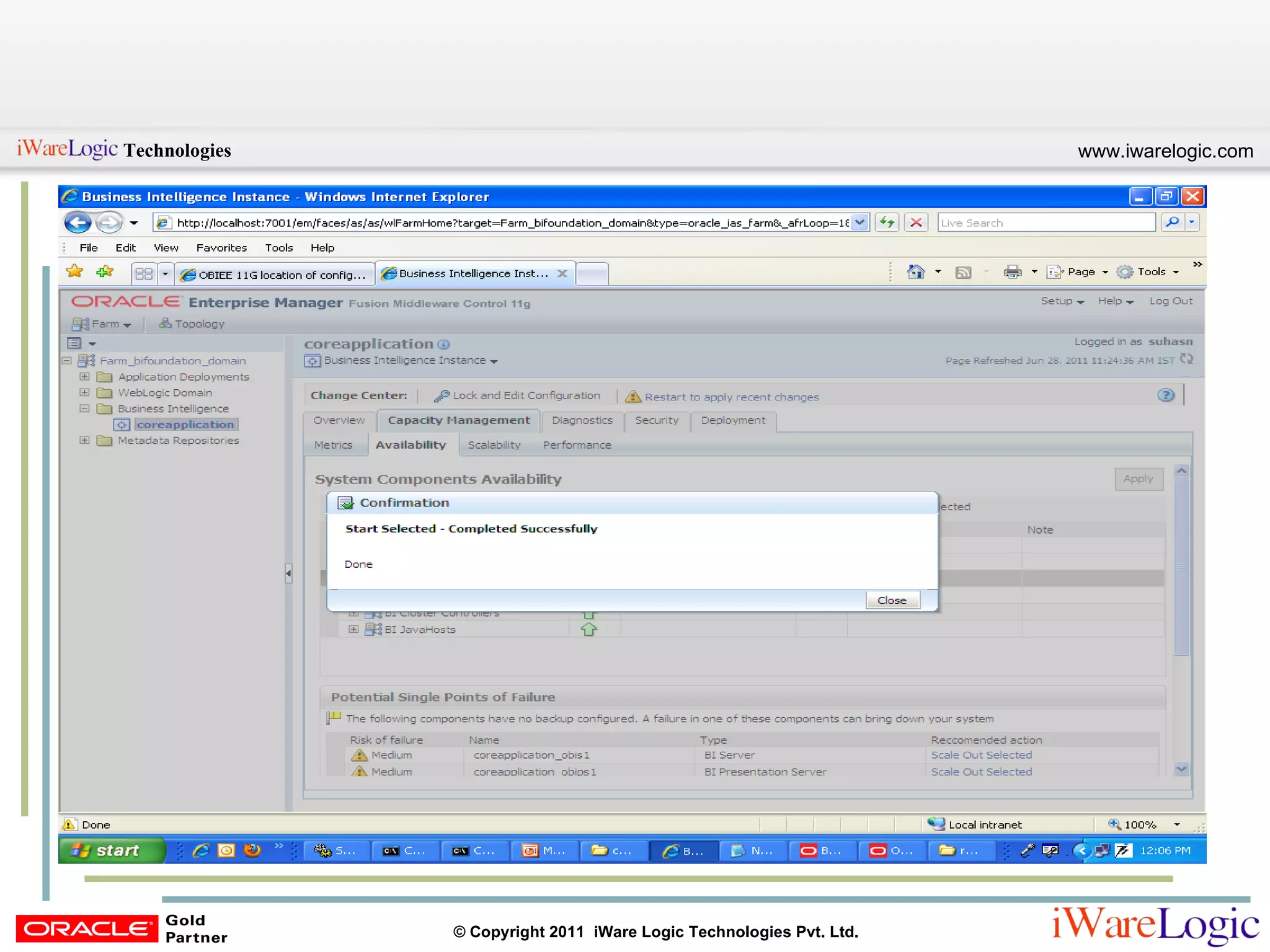Click the home icon in IE toolbar
This screenshot has height=952, width=1270.
tap(916, 271)
